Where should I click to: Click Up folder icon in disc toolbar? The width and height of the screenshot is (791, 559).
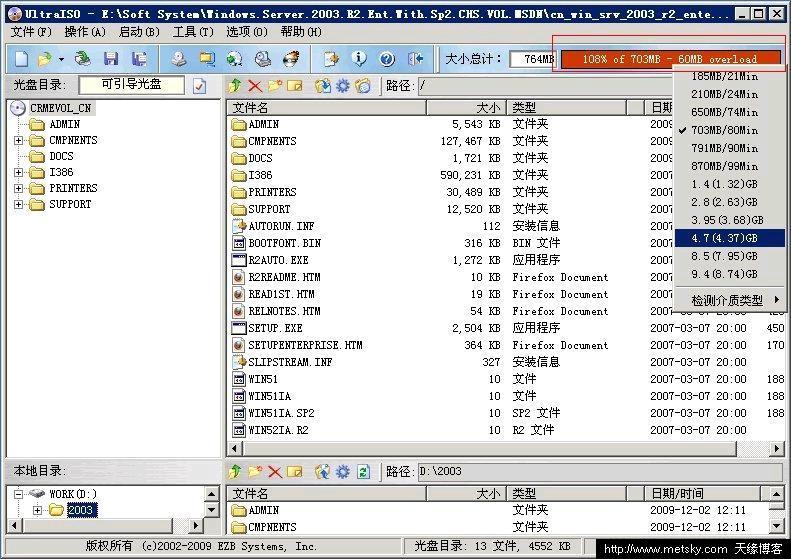[x=235, y=86]
